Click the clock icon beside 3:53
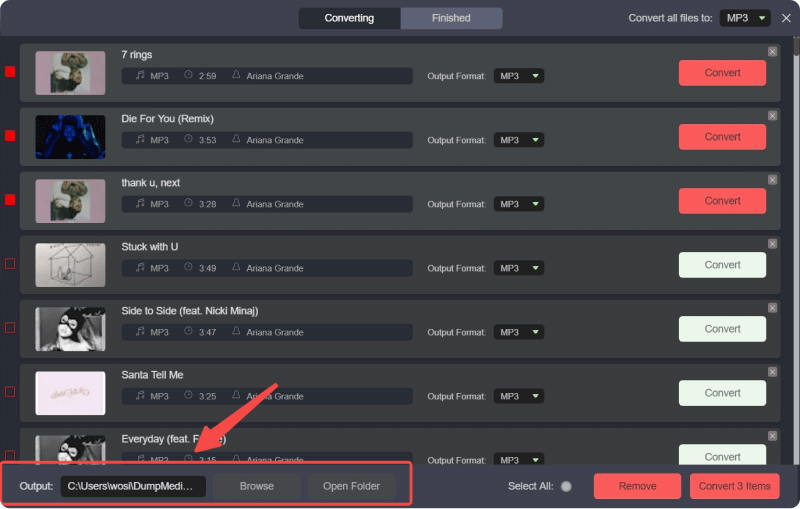Image resolution: width=800 pixels, height=509 pixels. pos(188,139)
